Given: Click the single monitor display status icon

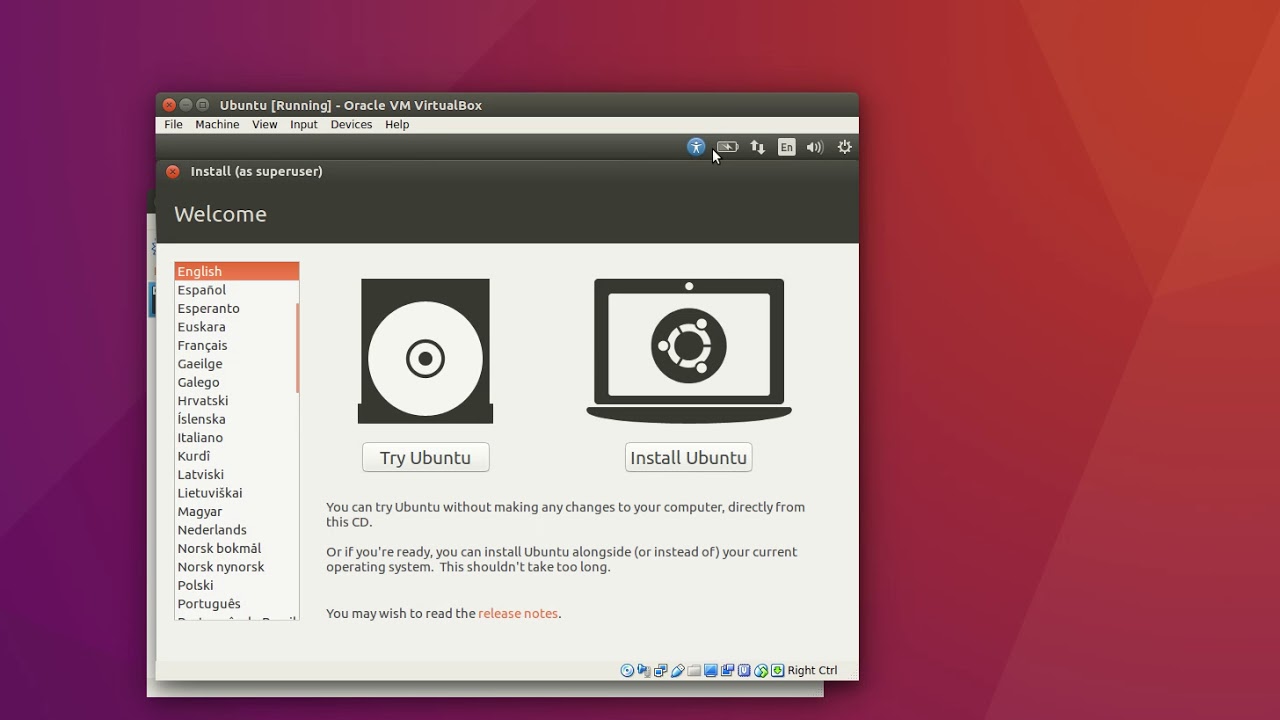Looking at the screenshot, I should [x=711, y=670].
